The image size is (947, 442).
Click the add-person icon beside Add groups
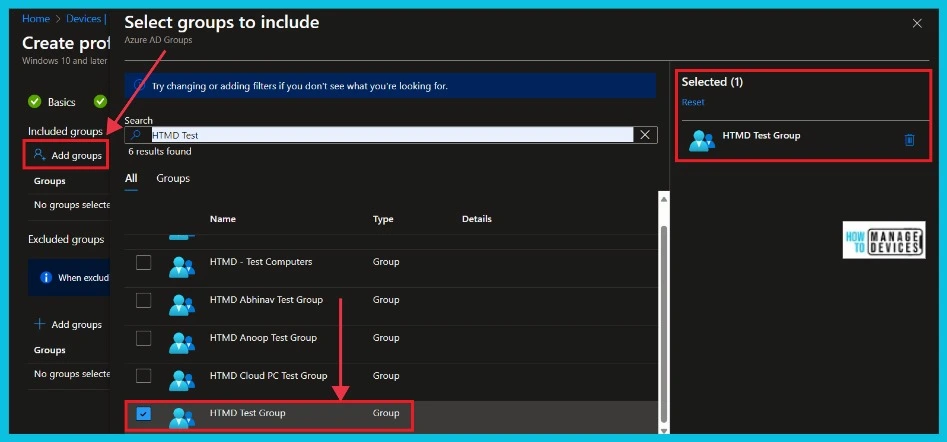(40, 155)
